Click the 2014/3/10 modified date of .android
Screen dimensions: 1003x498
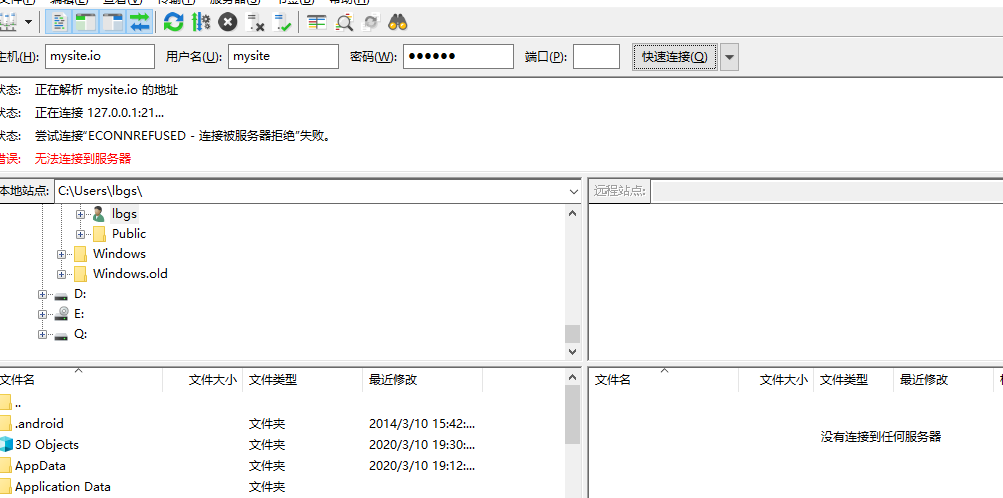coord(422,423)
